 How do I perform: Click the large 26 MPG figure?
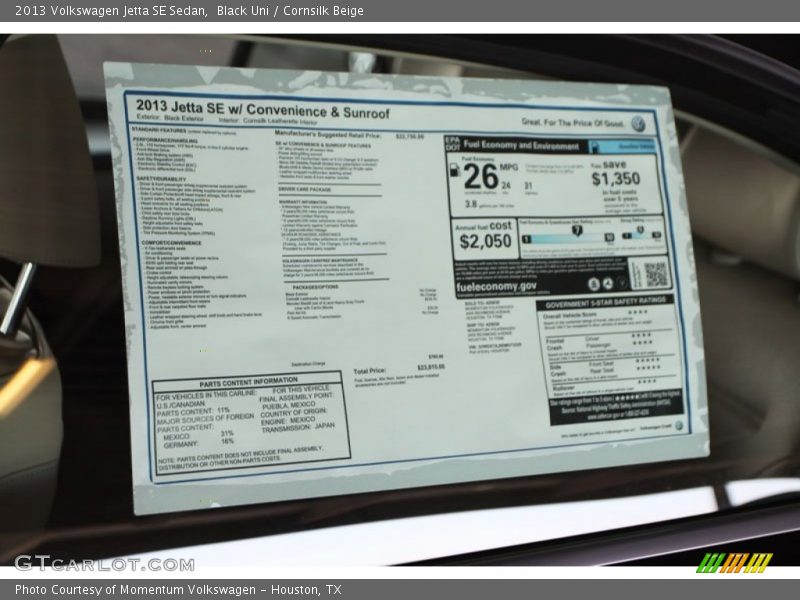481,177
